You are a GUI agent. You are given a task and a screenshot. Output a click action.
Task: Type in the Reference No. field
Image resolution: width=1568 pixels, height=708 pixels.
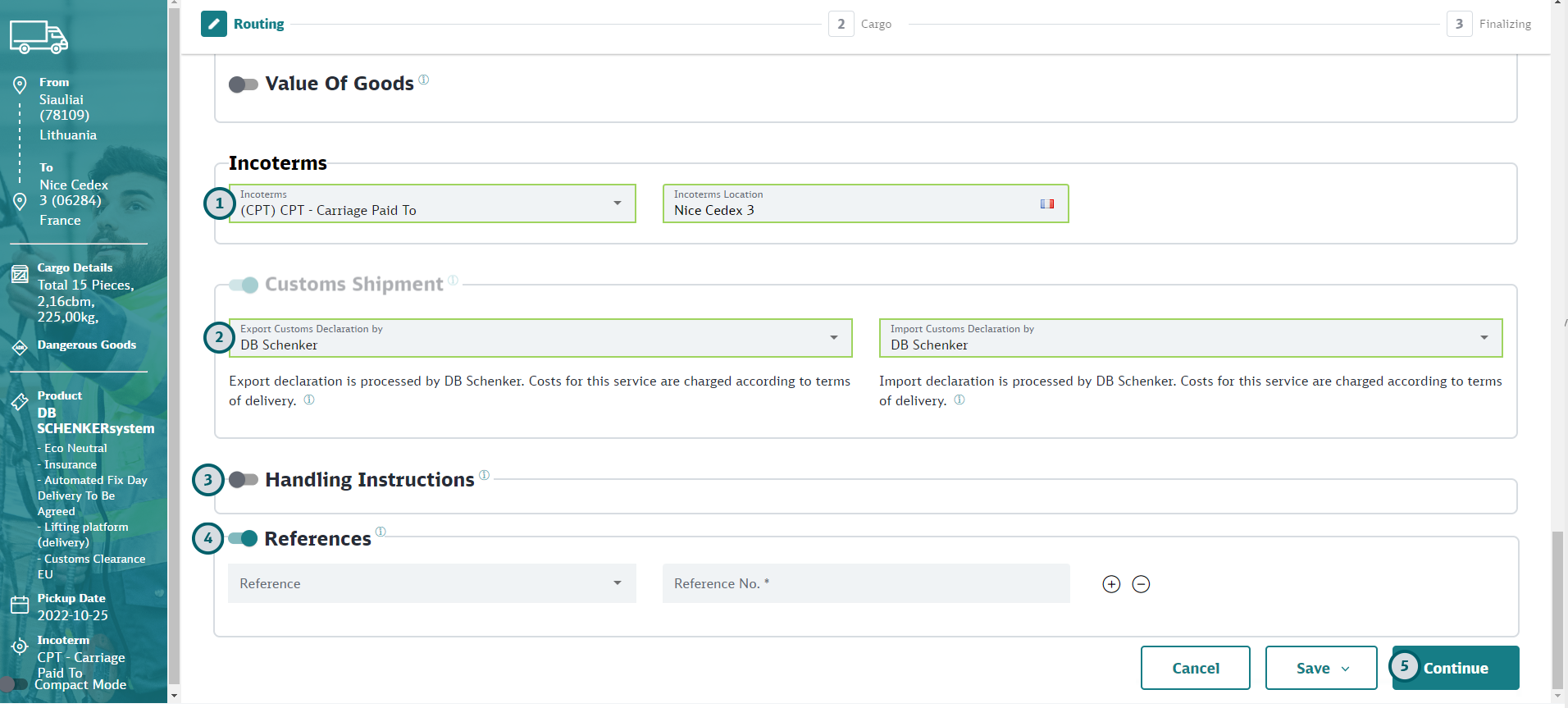865,584
